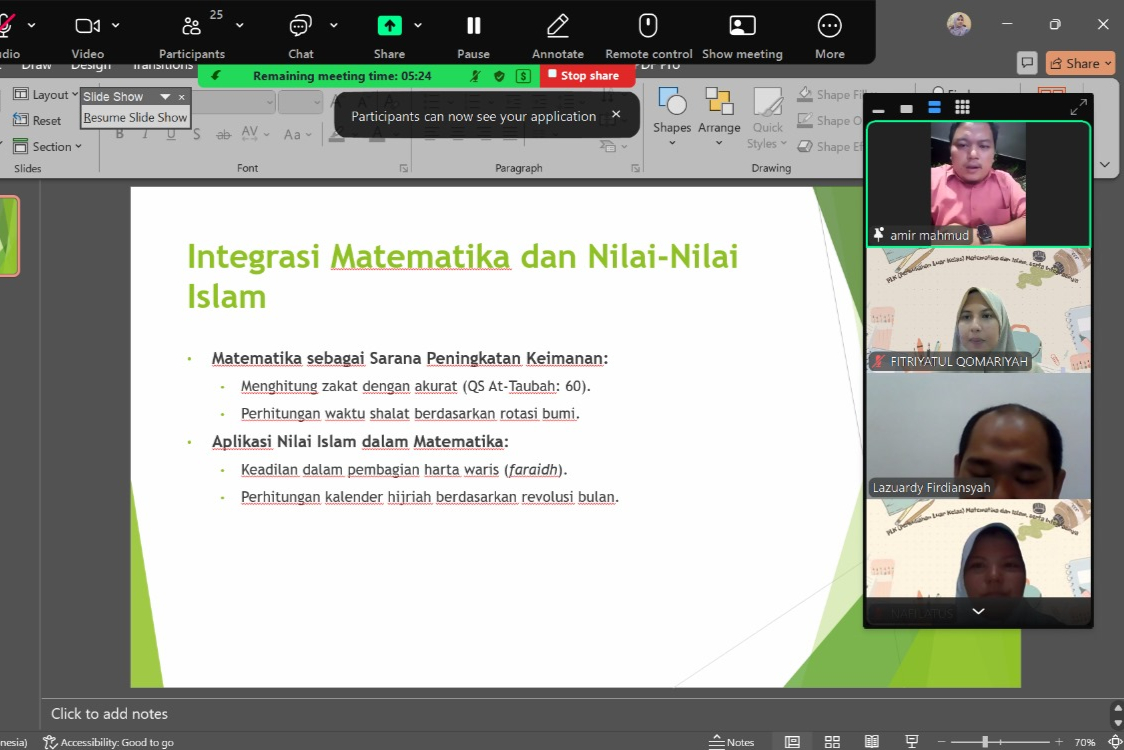Collapse the Zoom participant video strip chevron
The image size is (1124, 750).
(977, 611)
